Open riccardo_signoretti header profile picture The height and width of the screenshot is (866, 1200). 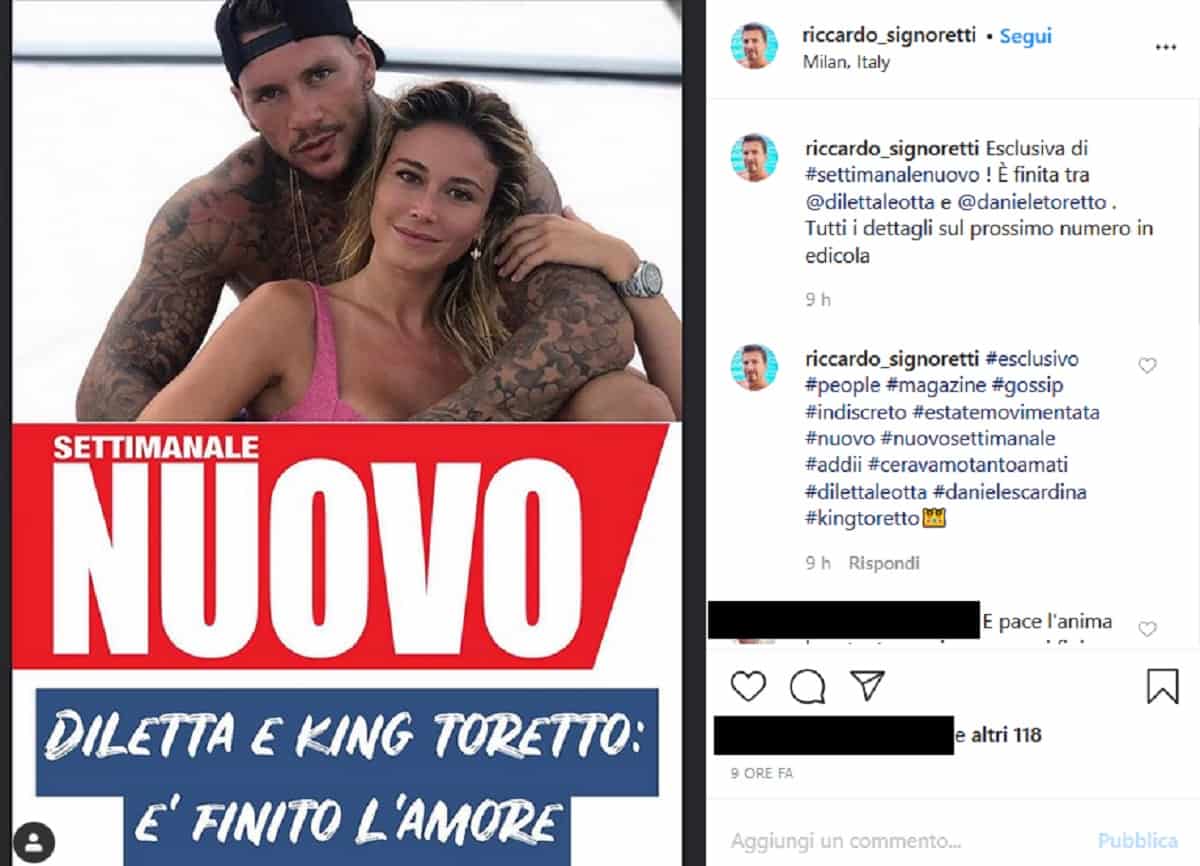coord(753,46)
